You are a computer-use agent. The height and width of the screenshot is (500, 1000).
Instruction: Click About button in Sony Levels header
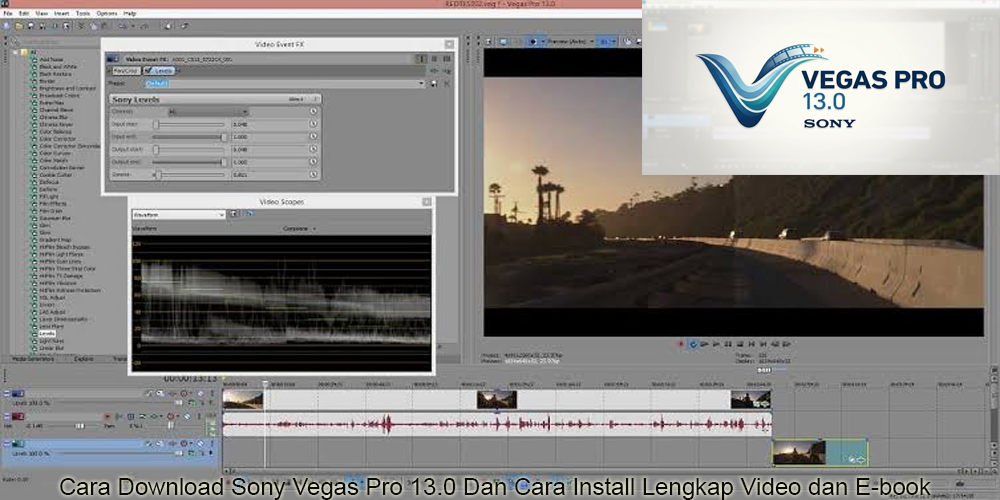tap(296, 99)
